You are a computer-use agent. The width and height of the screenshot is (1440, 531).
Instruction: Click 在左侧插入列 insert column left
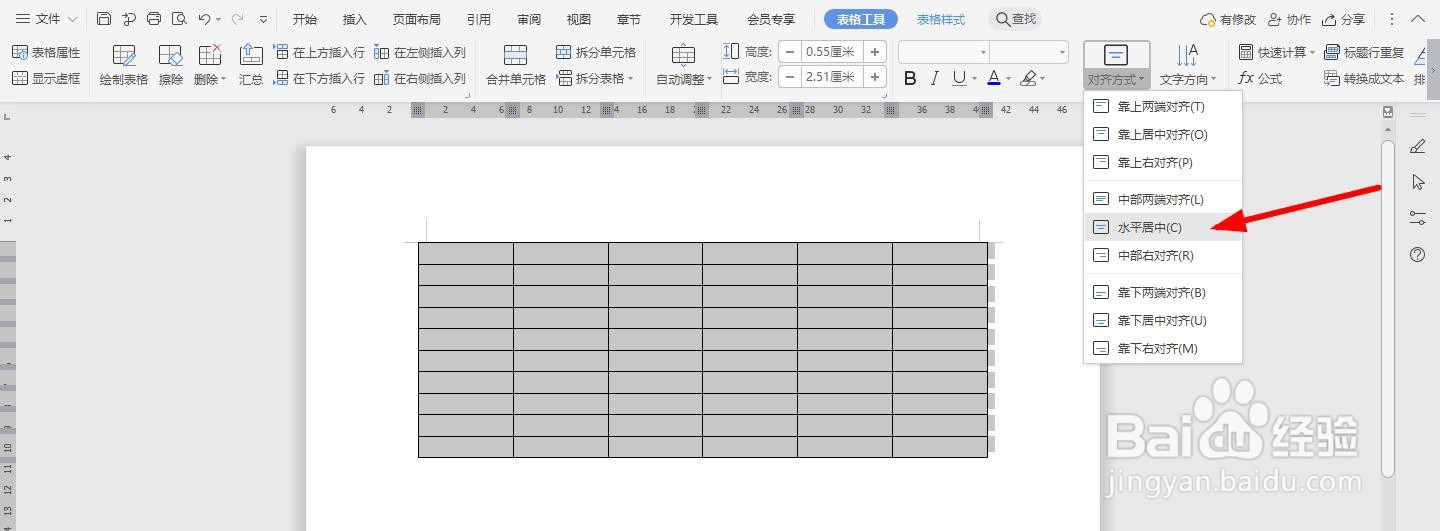420,52
